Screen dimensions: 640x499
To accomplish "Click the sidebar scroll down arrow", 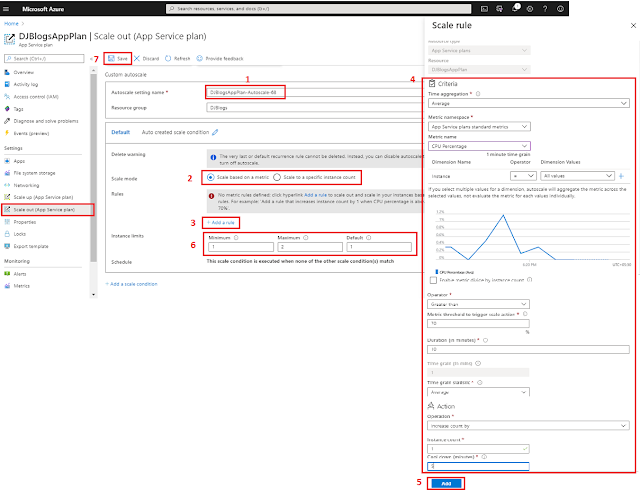I will [93, 294].
